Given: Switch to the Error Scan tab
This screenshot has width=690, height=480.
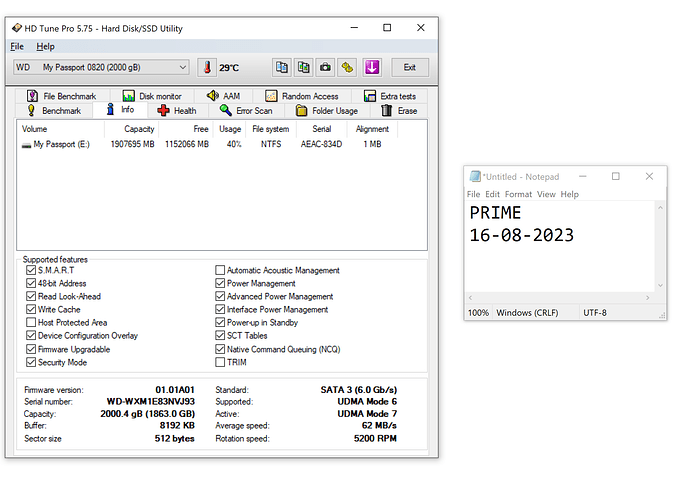Looking at the screenshot, I should point(246,110).
